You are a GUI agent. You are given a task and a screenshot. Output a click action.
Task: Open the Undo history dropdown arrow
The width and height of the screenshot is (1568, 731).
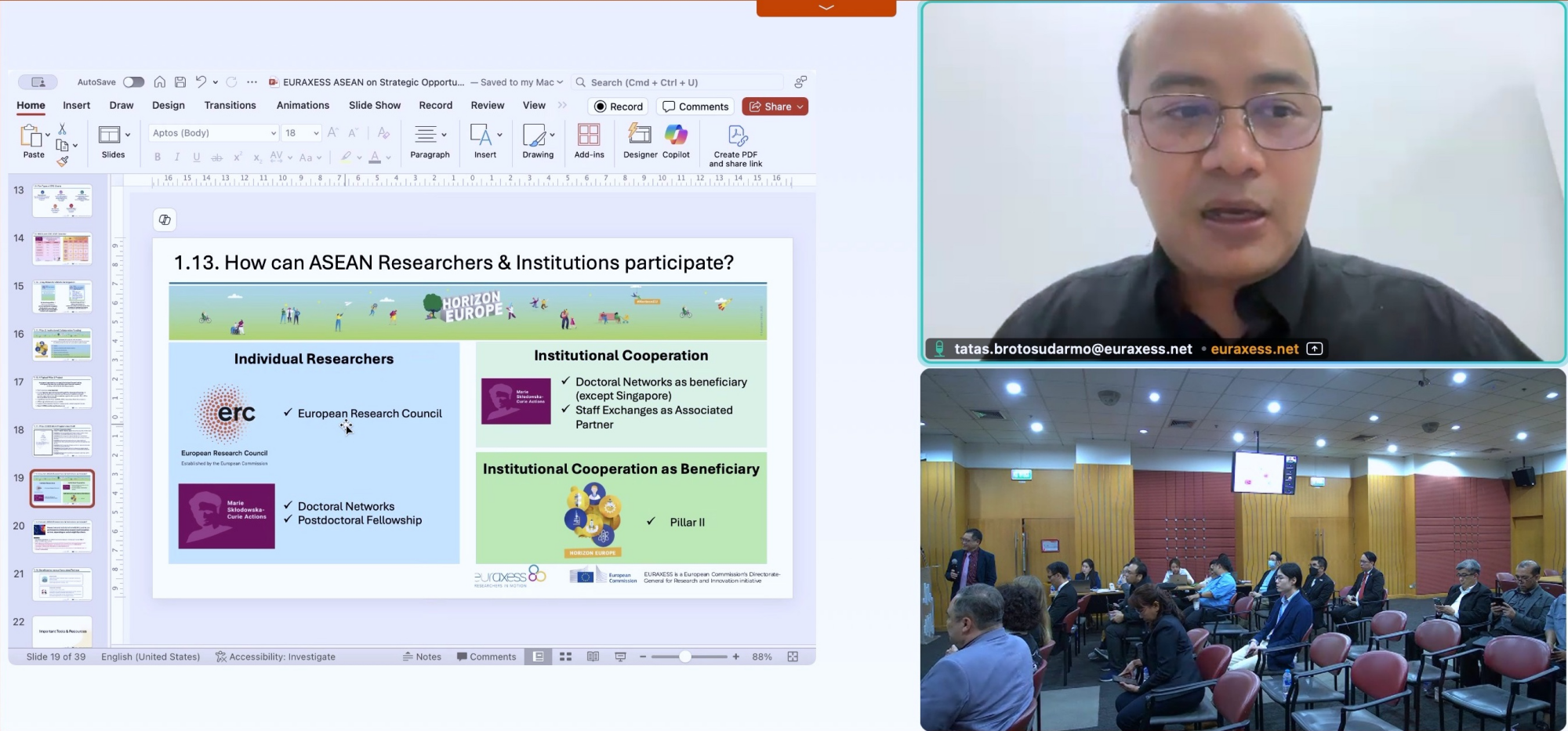[216, 82]
